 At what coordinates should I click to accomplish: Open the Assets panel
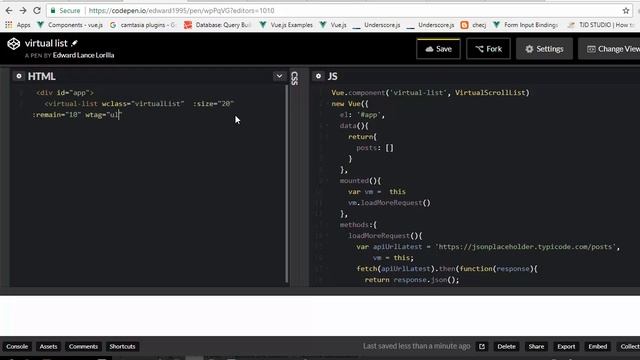click(x=48, y=347)
